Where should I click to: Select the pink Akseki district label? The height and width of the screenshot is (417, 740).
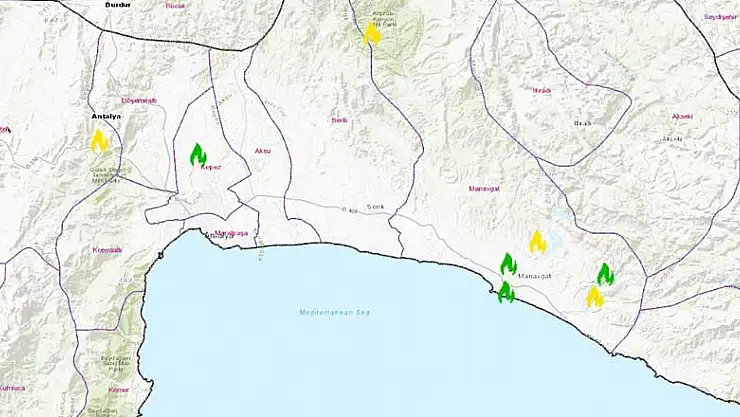click(x=682, y=116)
